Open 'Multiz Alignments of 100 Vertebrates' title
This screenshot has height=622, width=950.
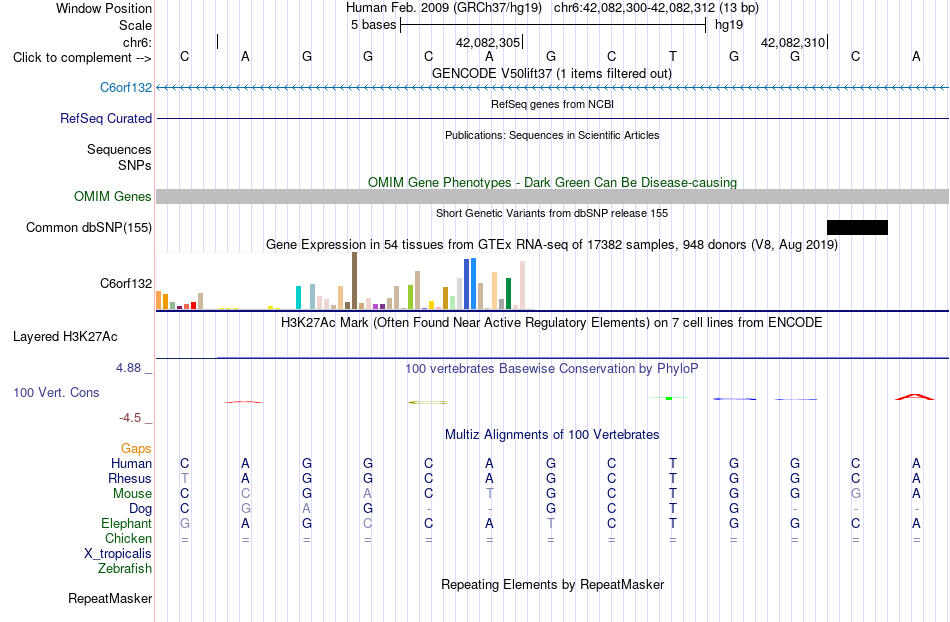coord(552,434)
